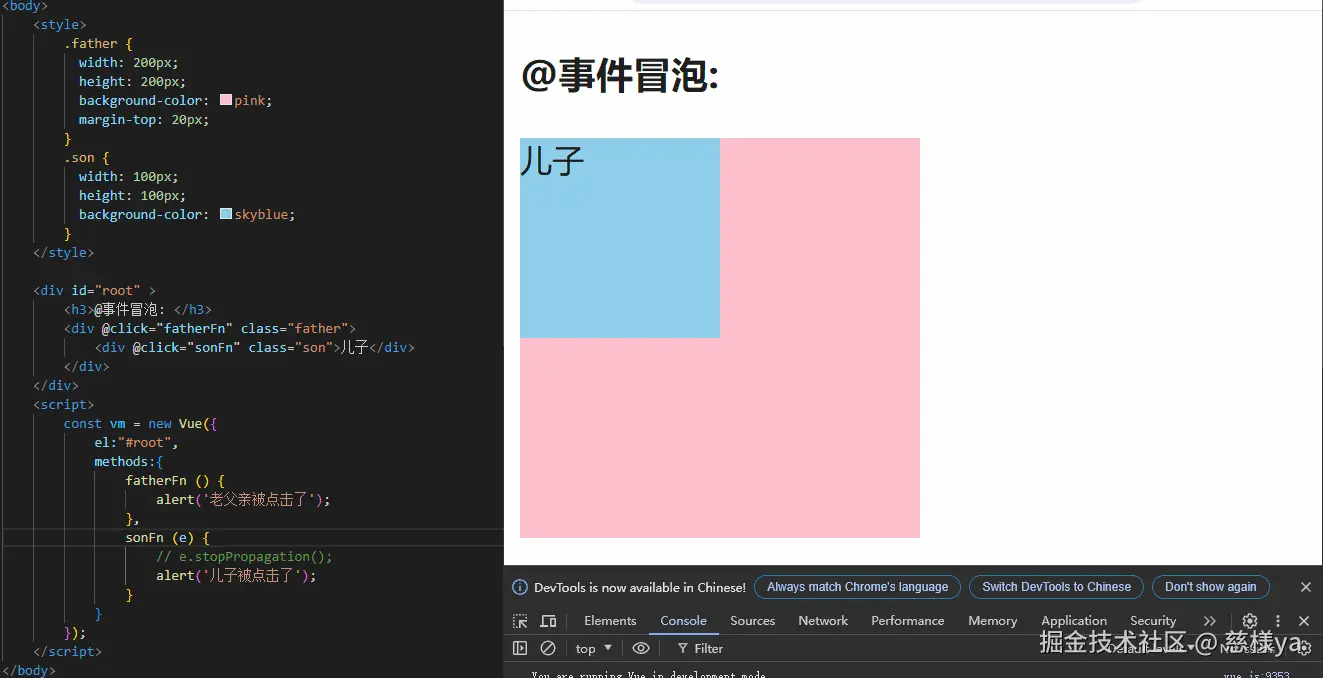Image resolution: width=1323 pixels, height=678 pixels.
Task: Click Switch DevTools to Chinese button
Action: 1056,587
